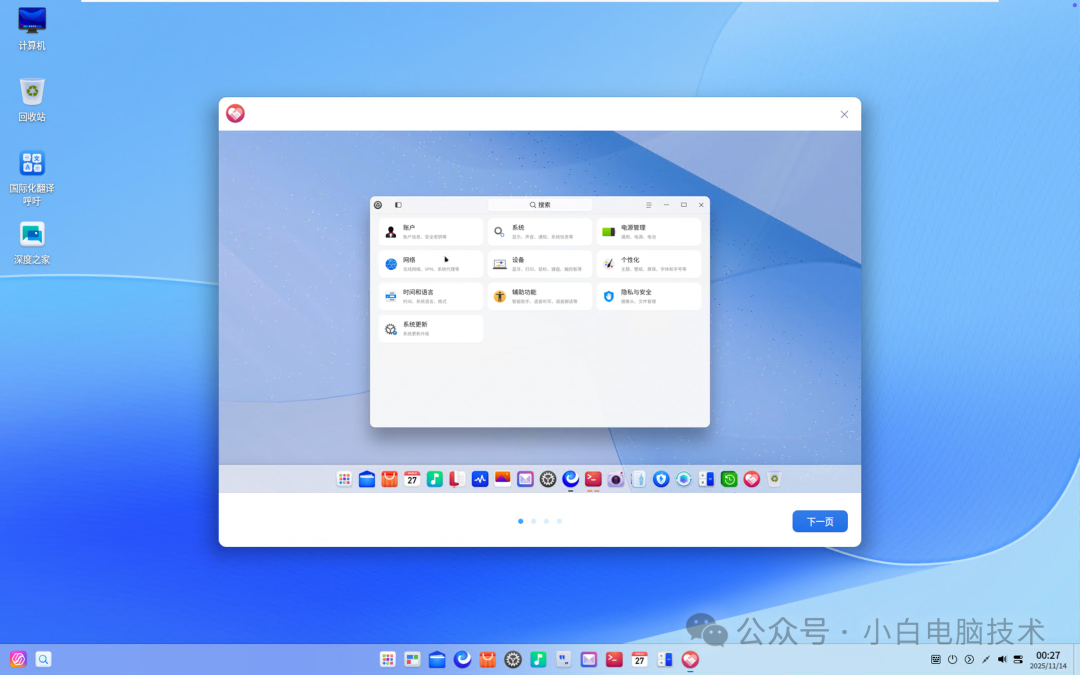Open the 设备 (Devices) settings category
1080x675 pixels.
pos(540,263)
